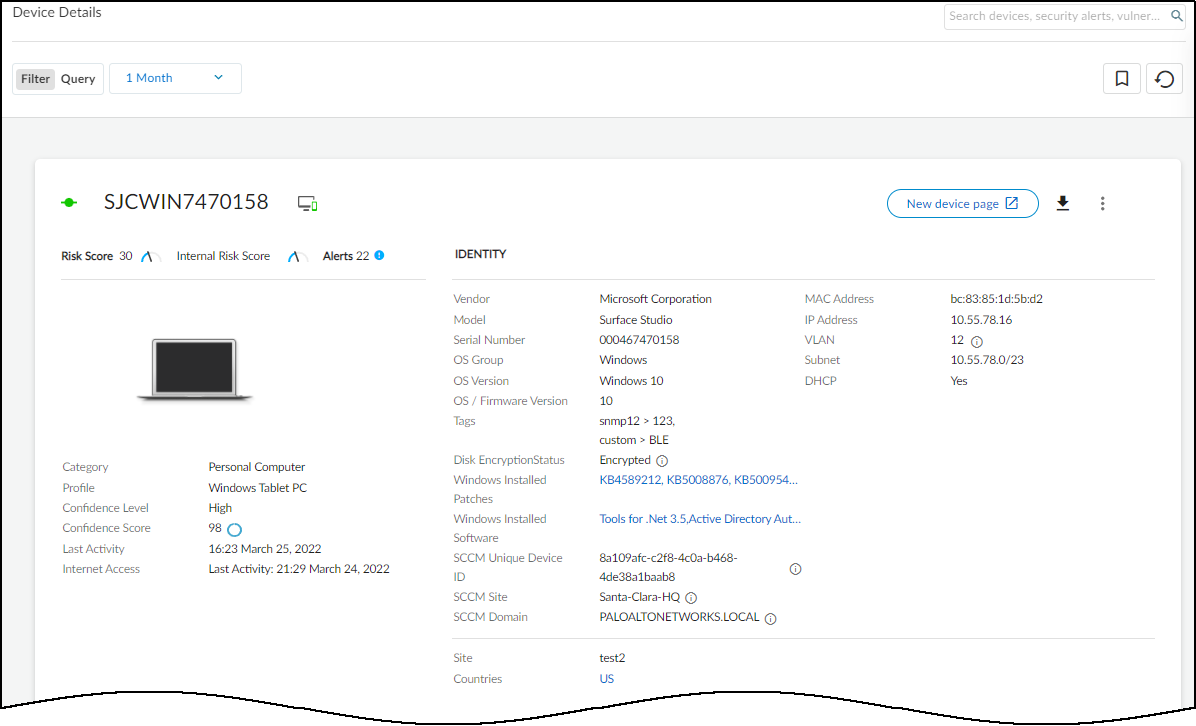Click the info icon next to Alerts 22

tap(379, 256)
